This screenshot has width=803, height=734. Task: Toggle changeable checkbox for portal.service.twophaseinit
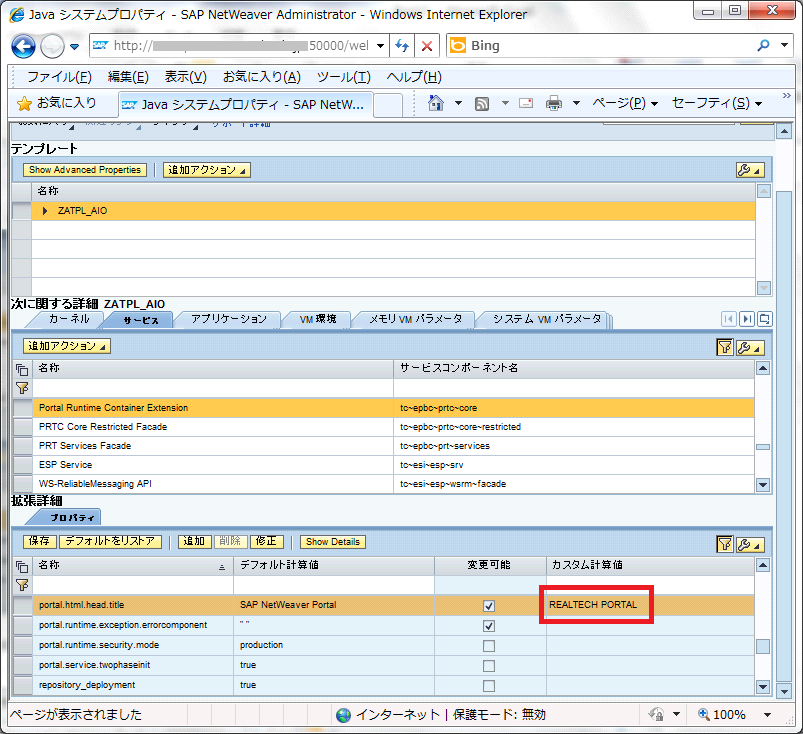(x=489, y=666)
